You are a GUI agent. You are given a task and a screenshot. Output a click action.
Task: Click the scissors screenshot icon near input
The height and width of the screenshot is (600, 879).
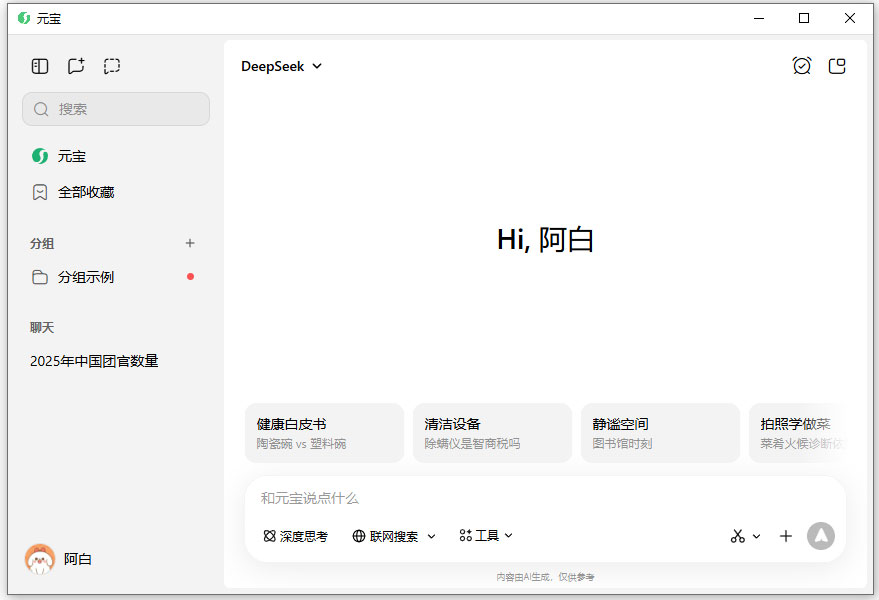(739, 536)
